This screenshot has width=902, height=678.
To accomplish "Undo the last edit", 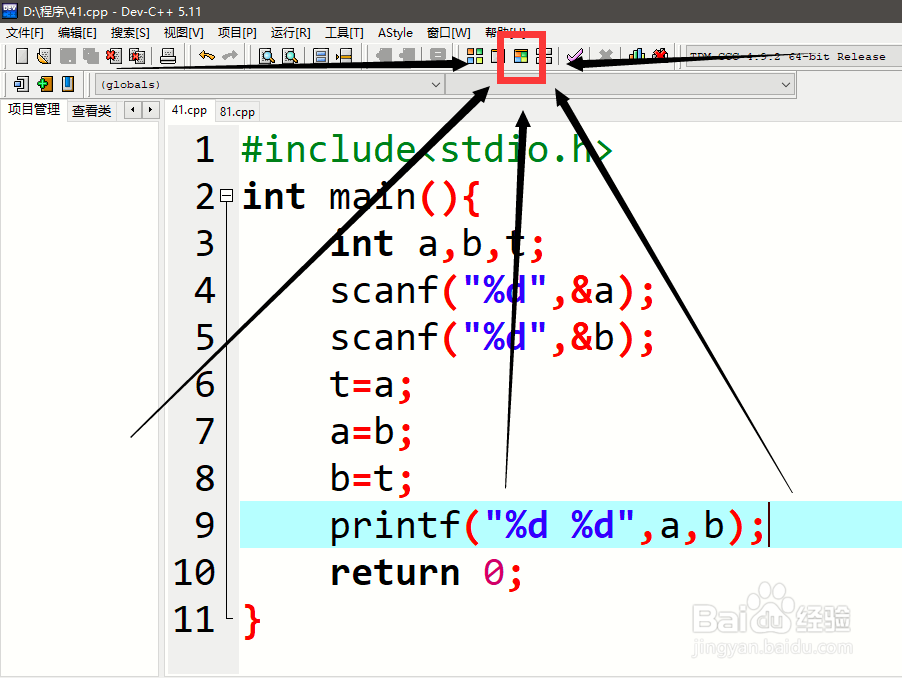I will point(207,55).
